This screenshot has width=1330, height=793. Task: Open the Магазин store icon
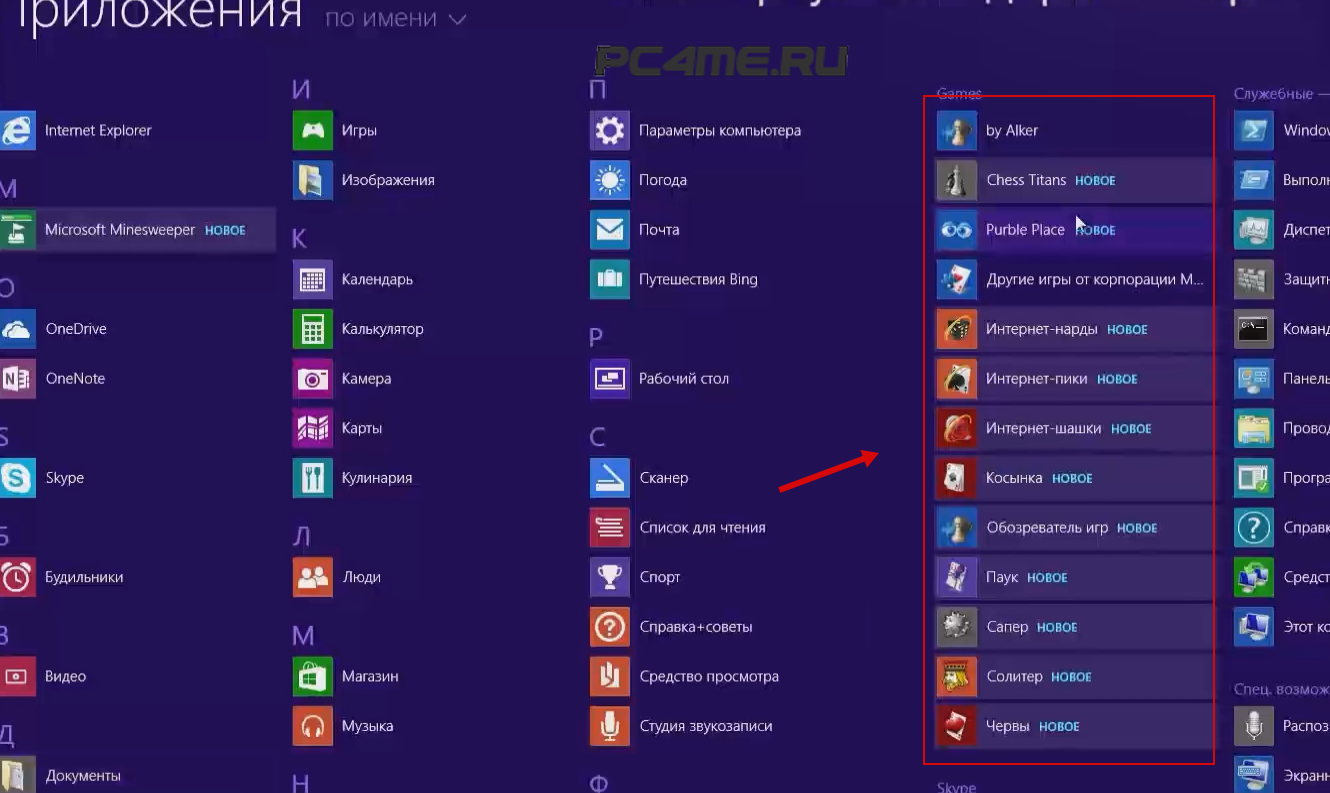(313, 677)
